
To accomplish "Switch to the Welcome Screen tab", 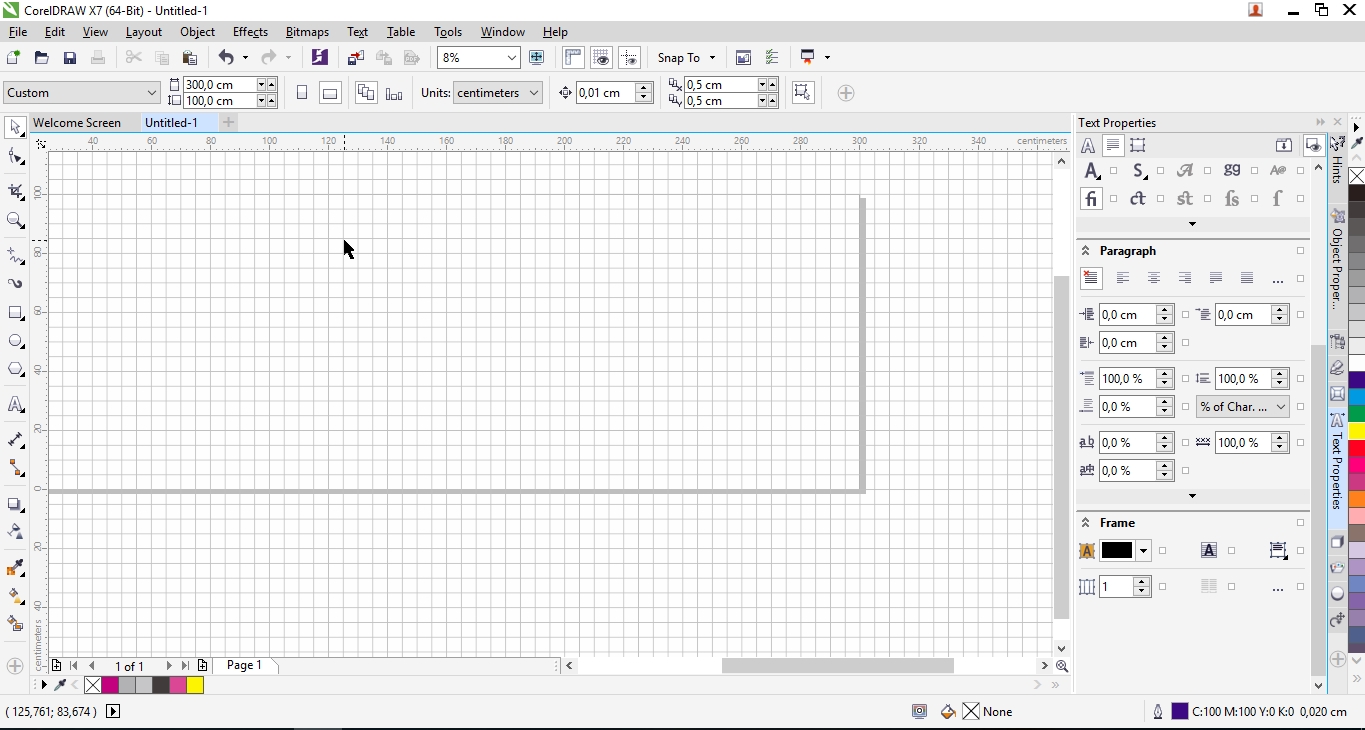I will (x=77, y=122).
